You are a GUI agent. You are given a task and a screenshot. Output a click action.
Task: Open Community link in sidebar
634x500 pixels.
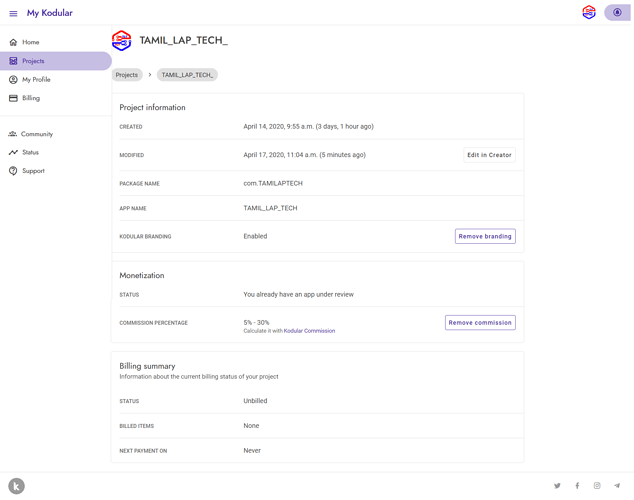(x=37, y=134)
